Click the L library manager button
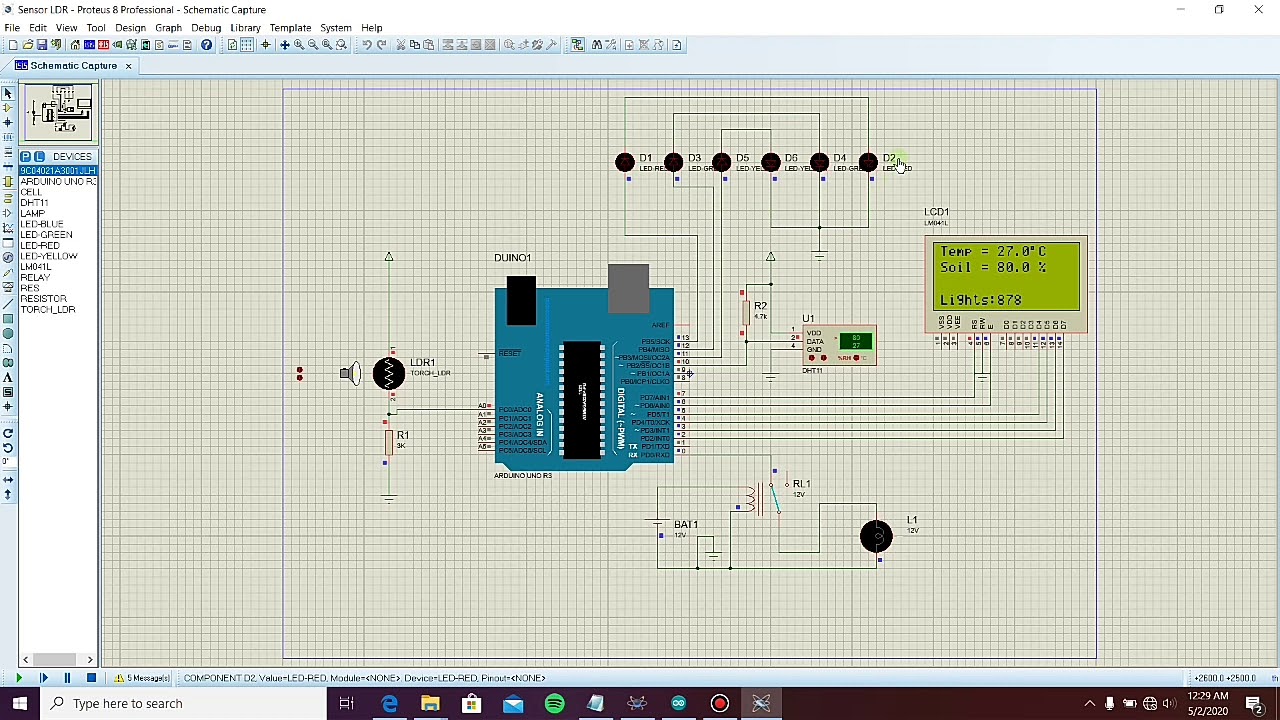The image size is (1280, 720). pos(39,157)
